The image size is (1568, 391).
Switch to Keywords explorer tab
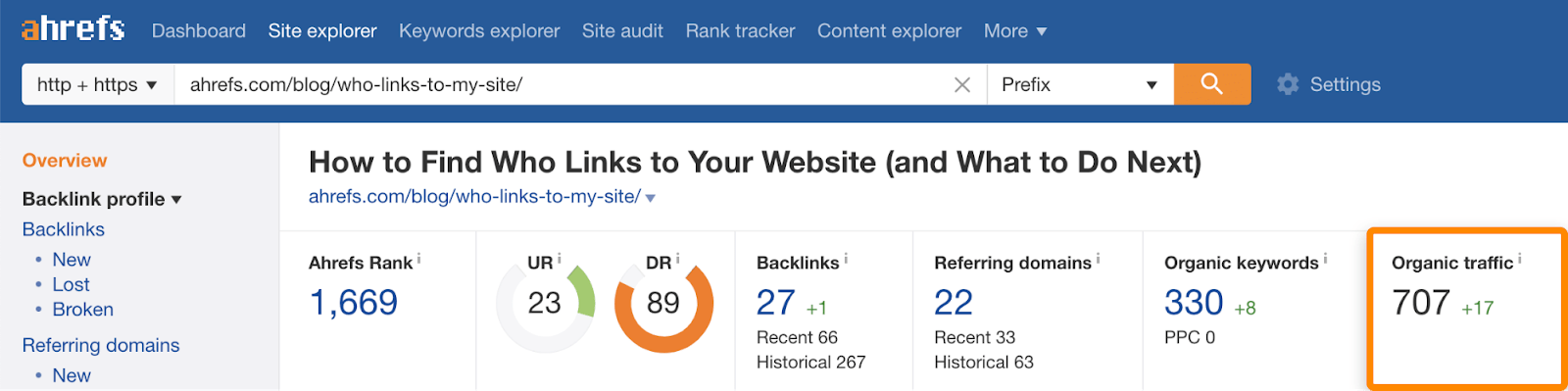[479, 31]
